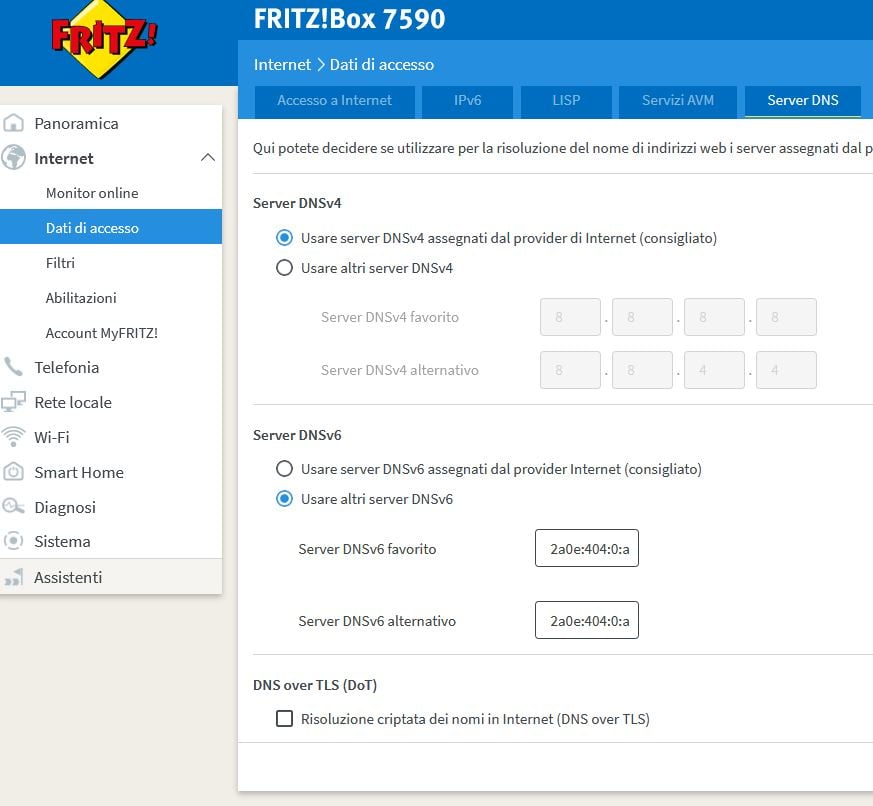
Task: Switch to Accesso a Internet tab
Action: pos(335,101)
